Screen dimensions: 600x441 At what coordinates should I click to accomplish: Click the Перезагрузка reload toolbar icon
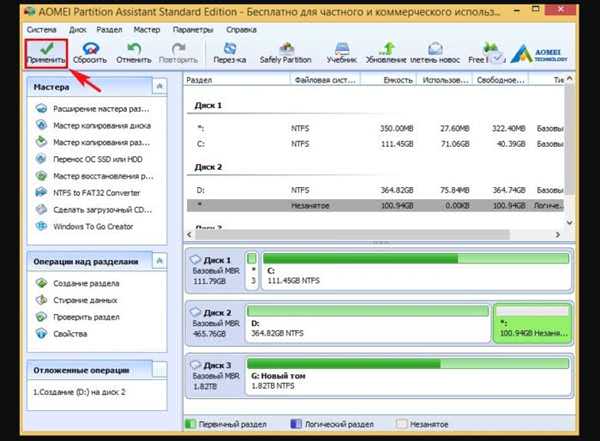coord(230,53)
